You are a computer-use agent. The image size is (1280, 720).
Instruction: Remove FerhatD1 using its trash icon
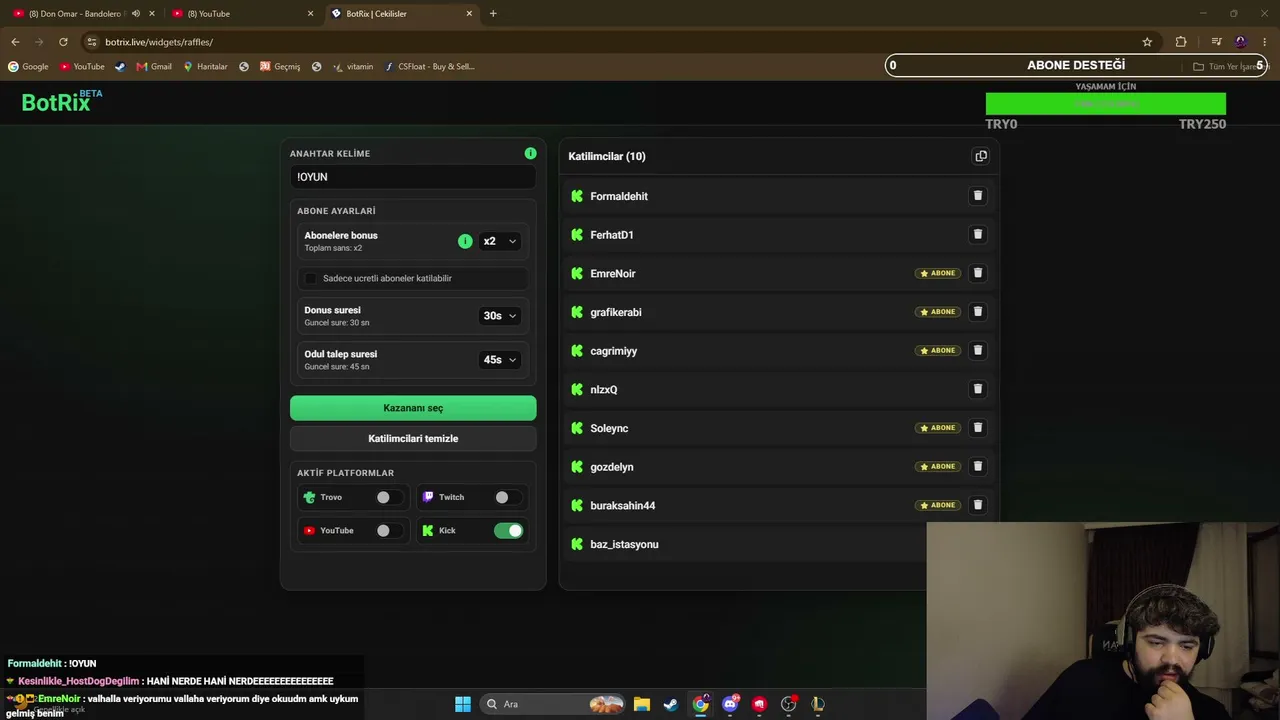point(978,234)
